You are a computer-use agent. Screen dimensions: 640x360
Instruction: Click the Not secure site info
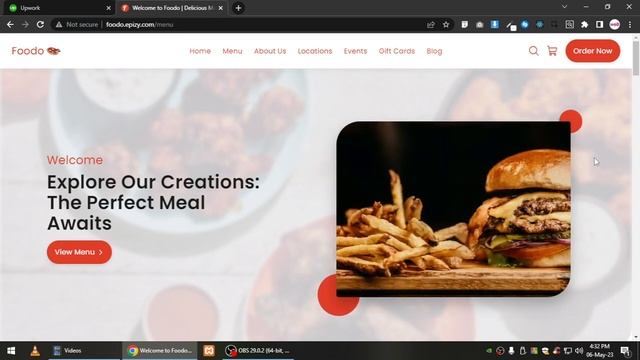click(x=77, y=24)
